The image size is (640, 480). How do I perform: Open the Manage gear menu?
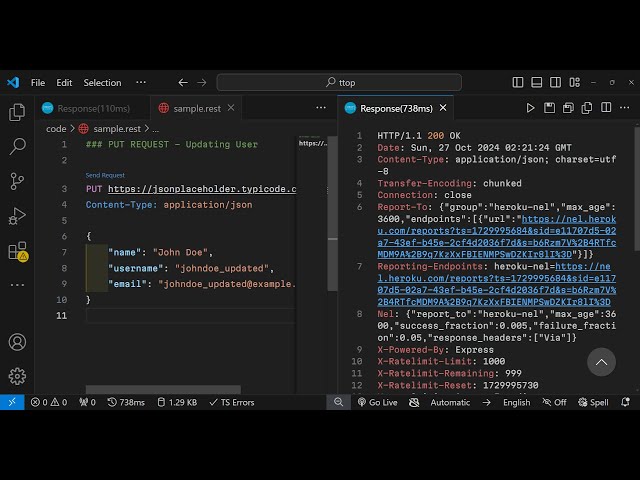tap(17, 376)
